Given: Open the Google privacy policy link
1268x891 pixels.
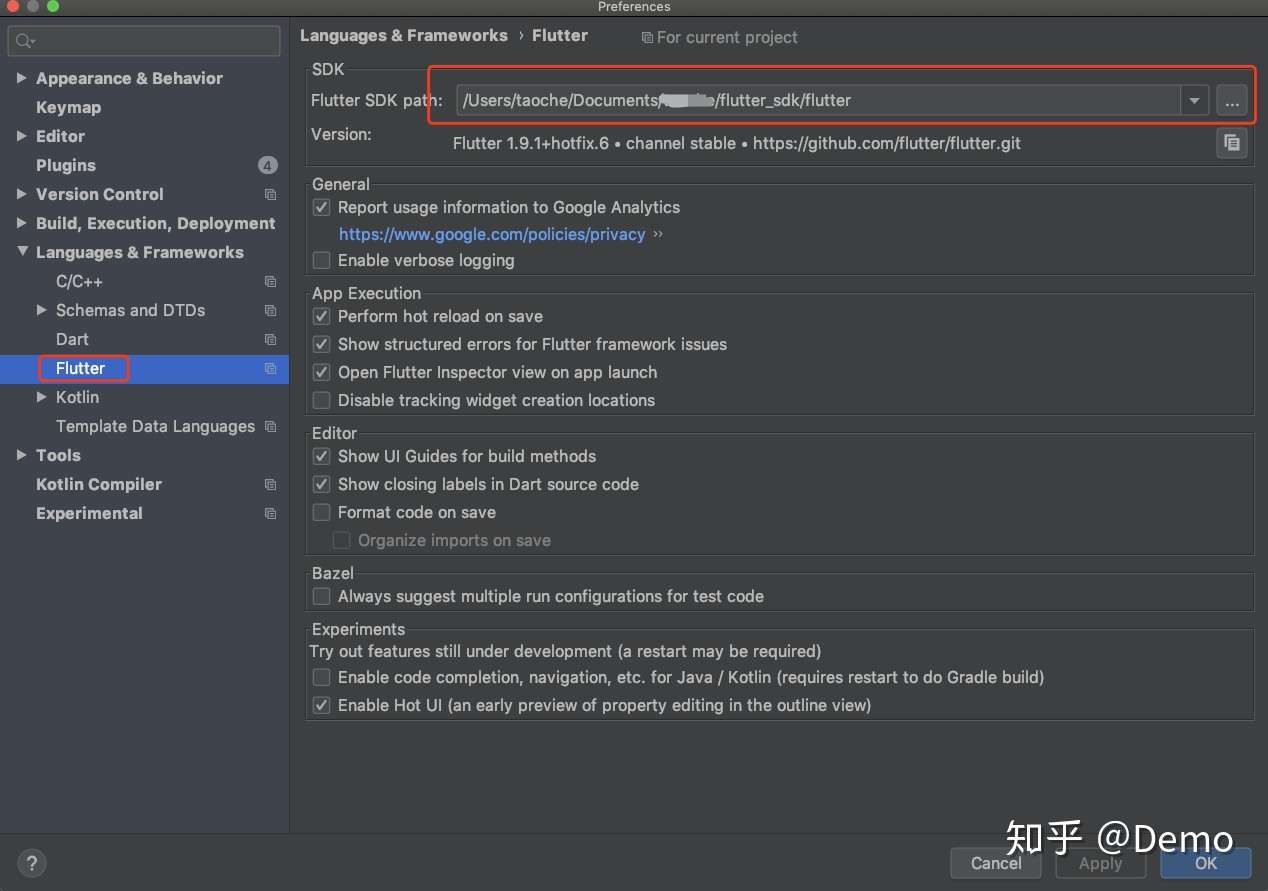Looking at the screenshot, I should pos(492,234).
